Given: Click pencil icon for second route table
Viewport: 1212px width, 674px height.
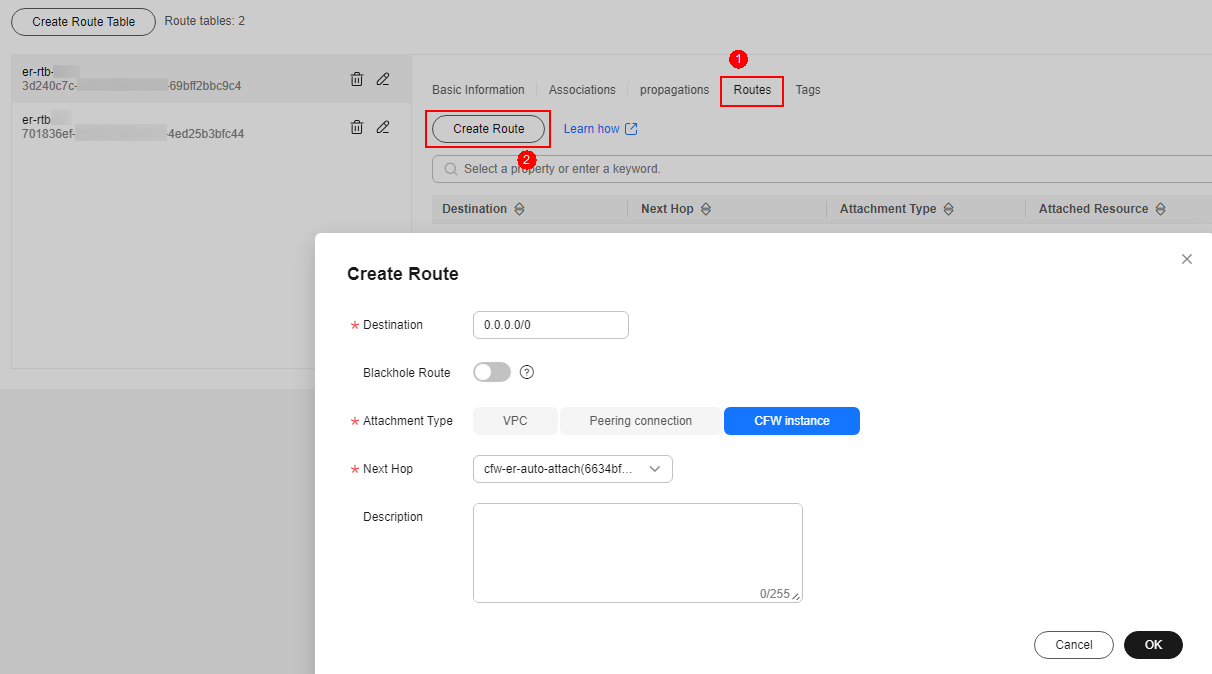Looking at the screenshot, I should 383,127.
